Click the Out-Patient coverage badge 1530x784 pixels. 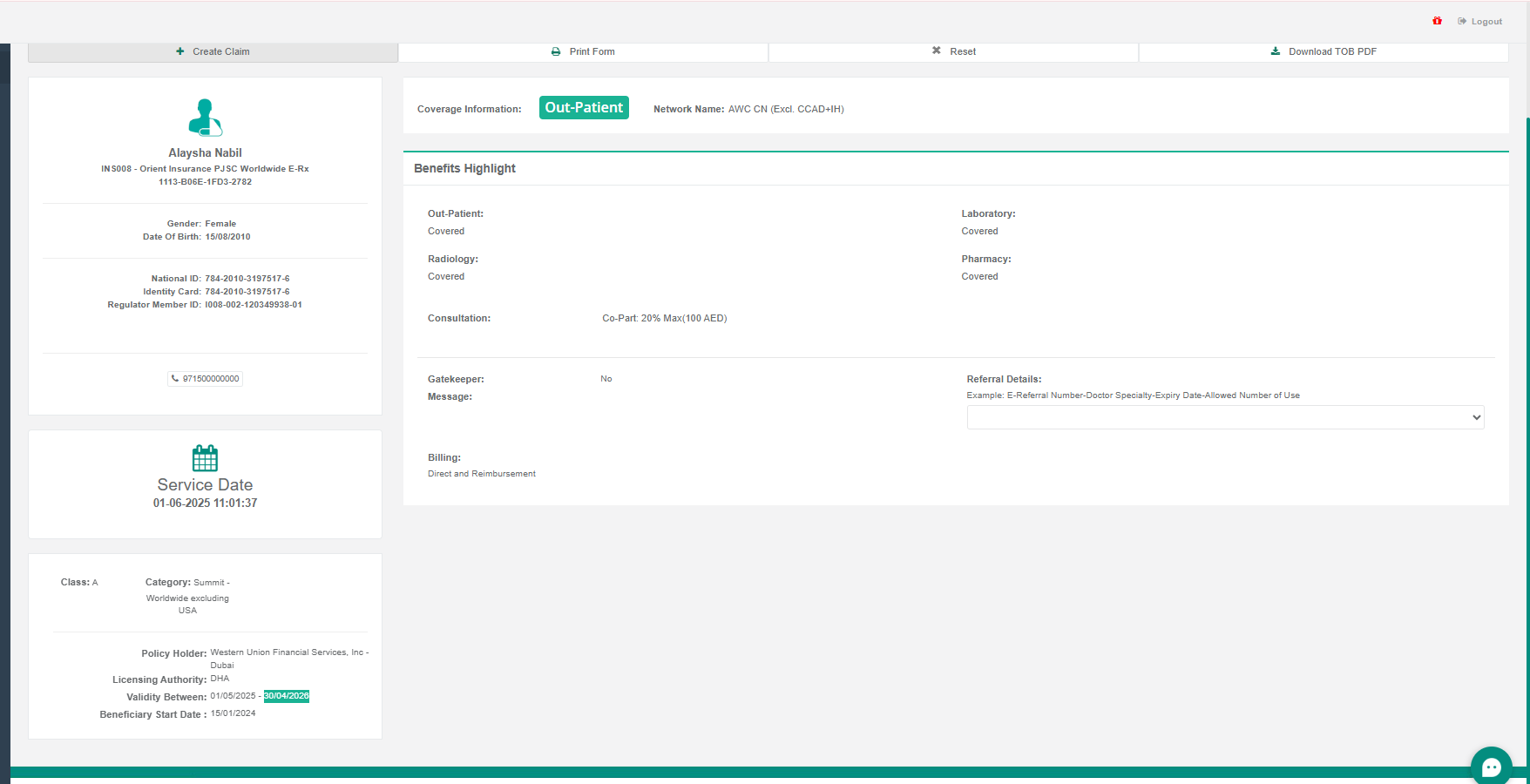584,108
